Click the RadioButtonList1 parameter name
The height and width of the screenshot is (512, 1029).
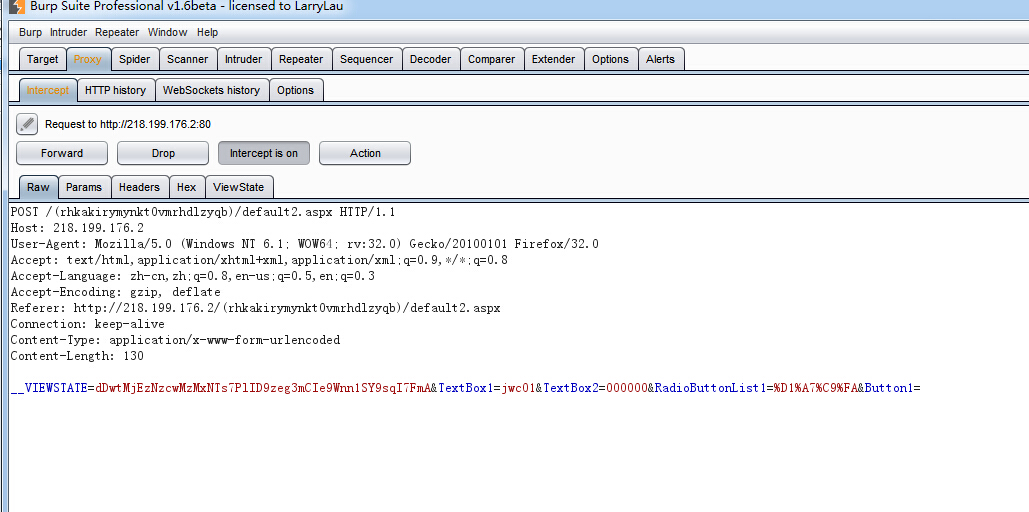pos(711,388)
